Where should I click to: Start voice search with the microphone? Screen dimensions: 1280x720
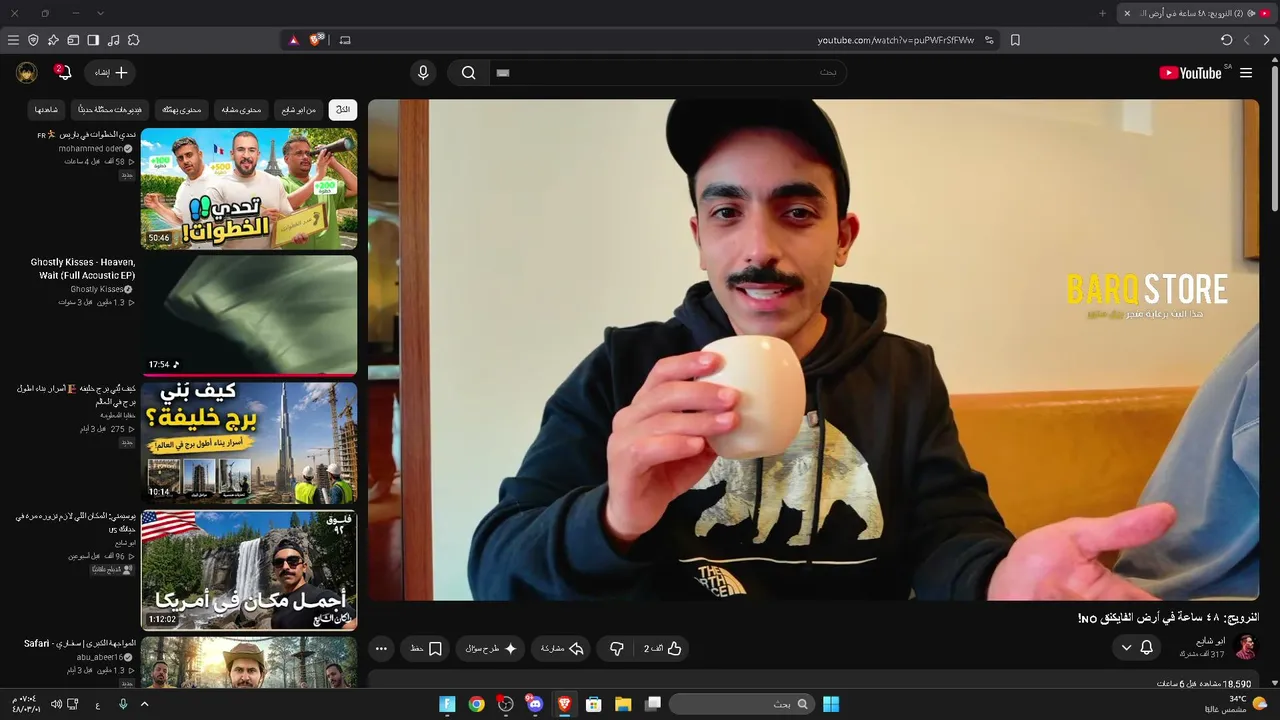pos(423,73)
